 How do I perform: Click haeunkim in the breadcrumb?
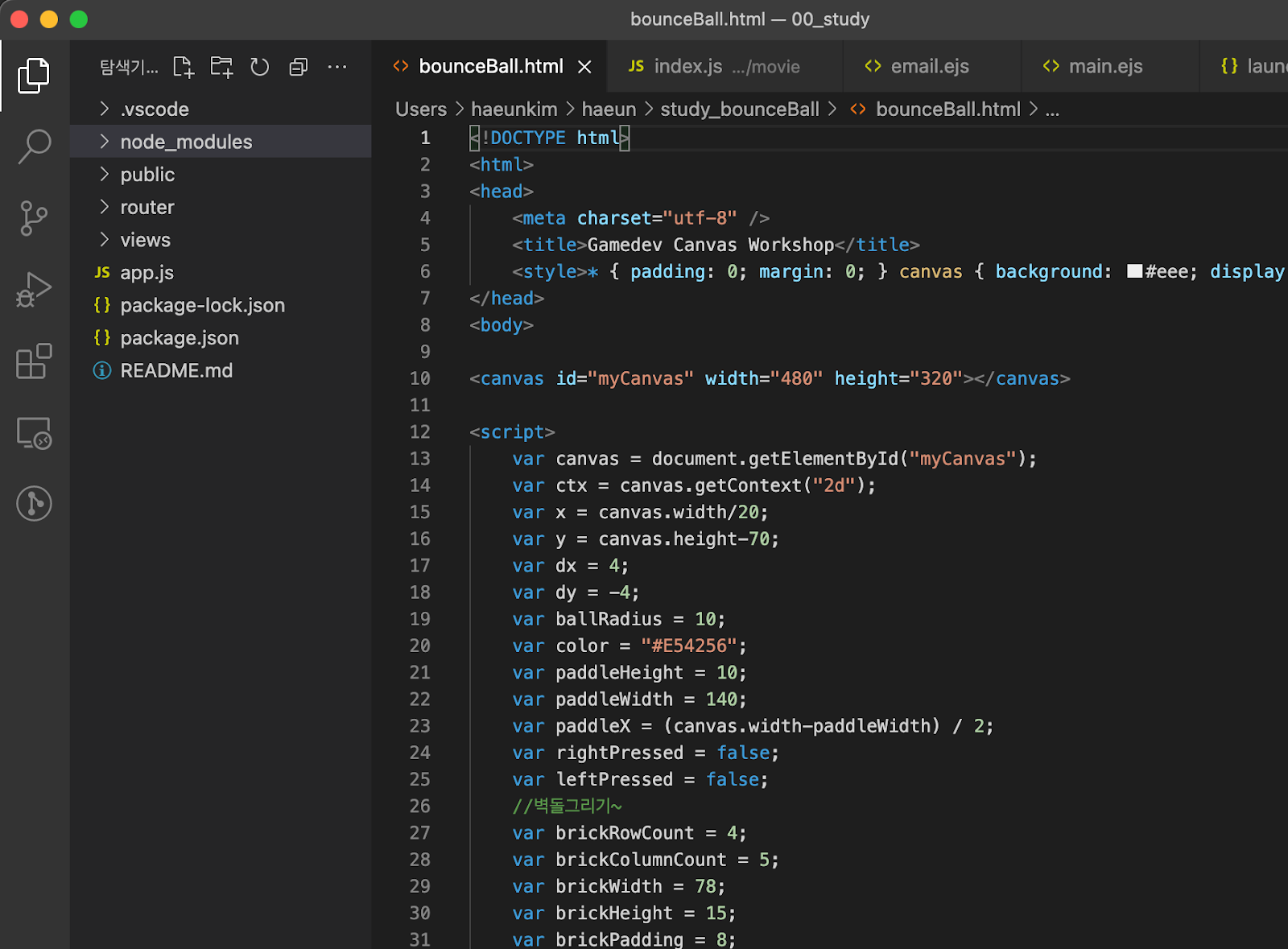point(514,109)
